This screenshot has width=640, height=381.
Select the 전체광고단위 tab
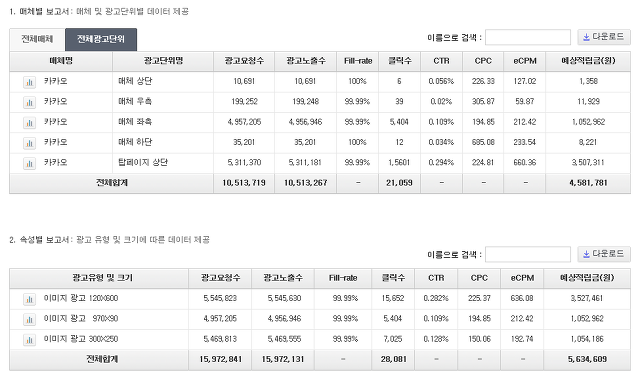101,39
